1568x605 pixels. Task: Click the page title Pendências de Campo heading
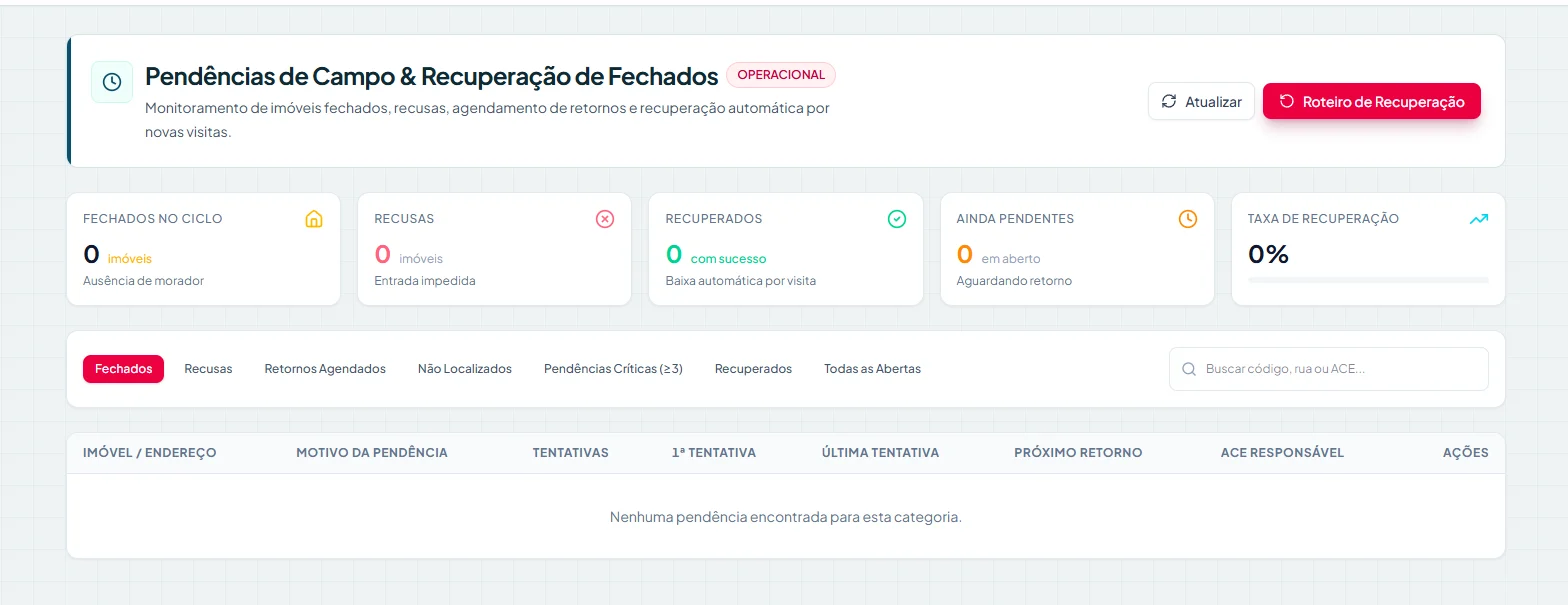pos(432,76)
